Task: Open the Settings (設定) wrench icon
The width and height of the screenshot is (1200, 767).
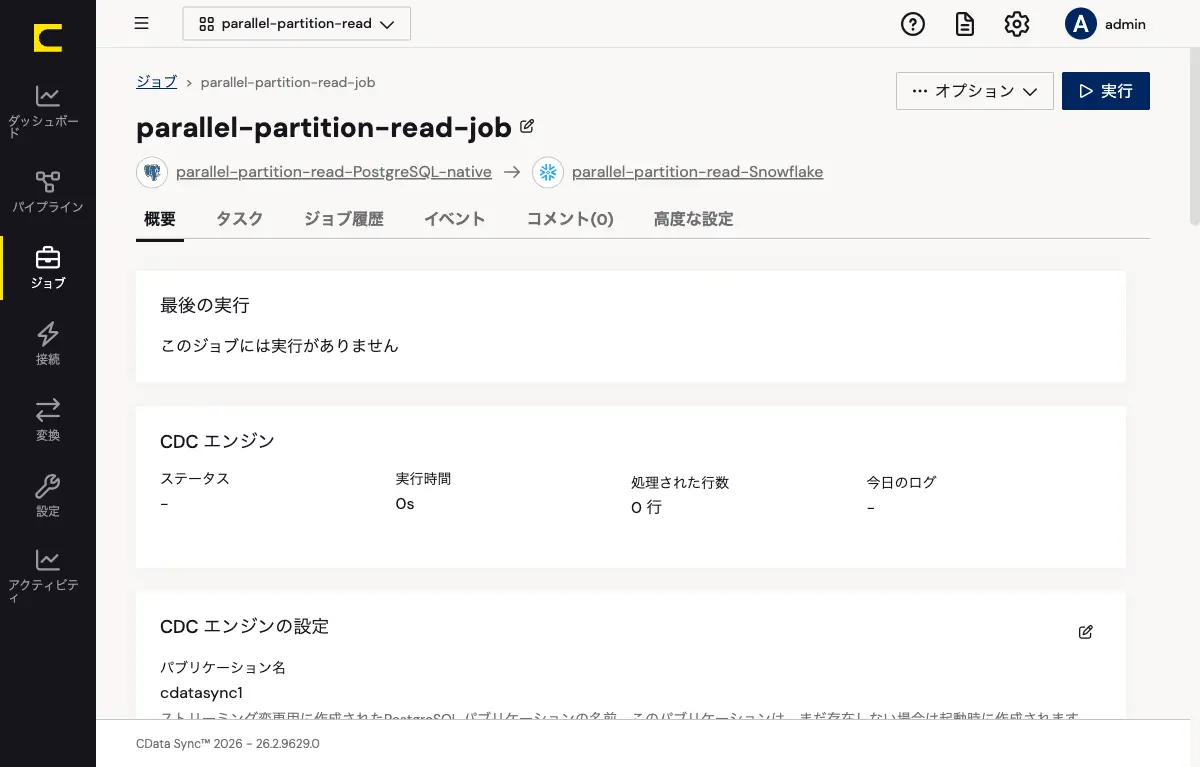Action: (48, 486)
